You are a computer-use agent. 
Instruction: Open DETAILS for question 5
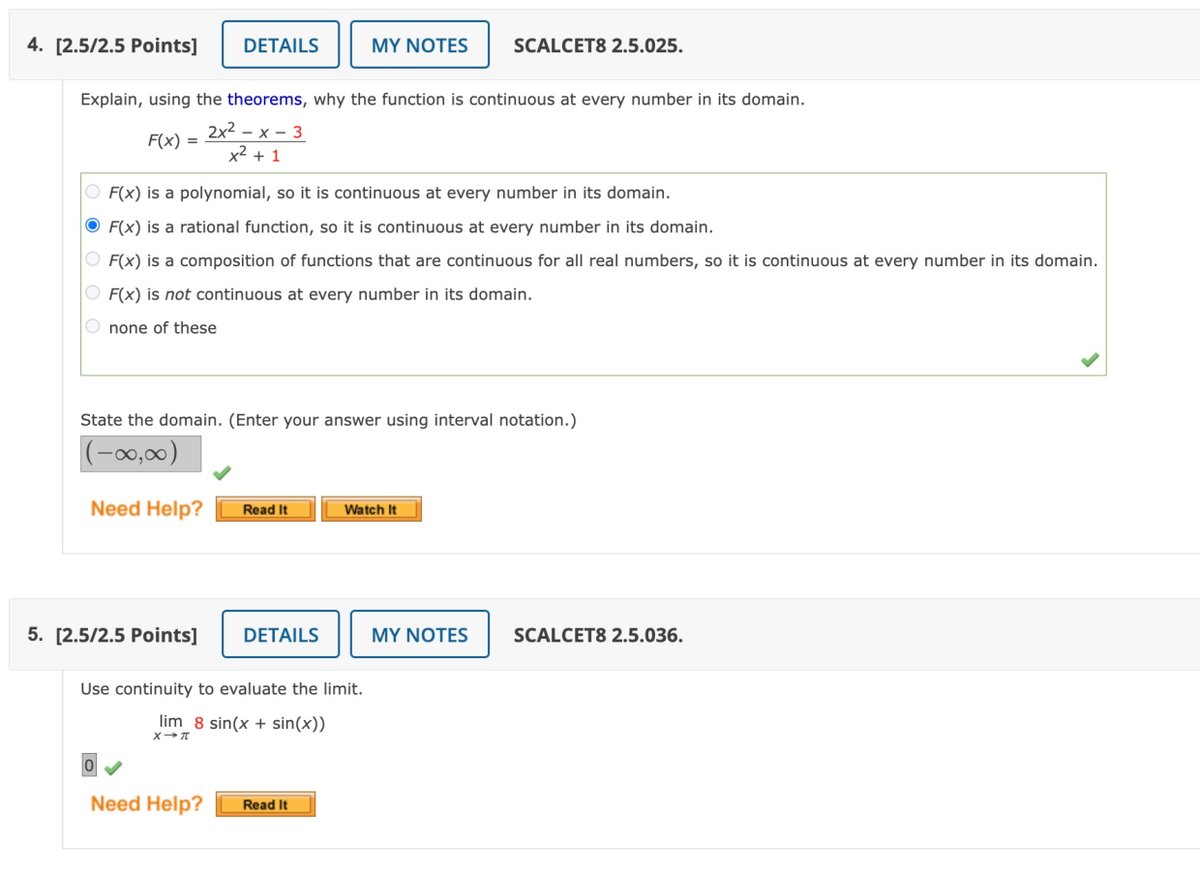280,634
